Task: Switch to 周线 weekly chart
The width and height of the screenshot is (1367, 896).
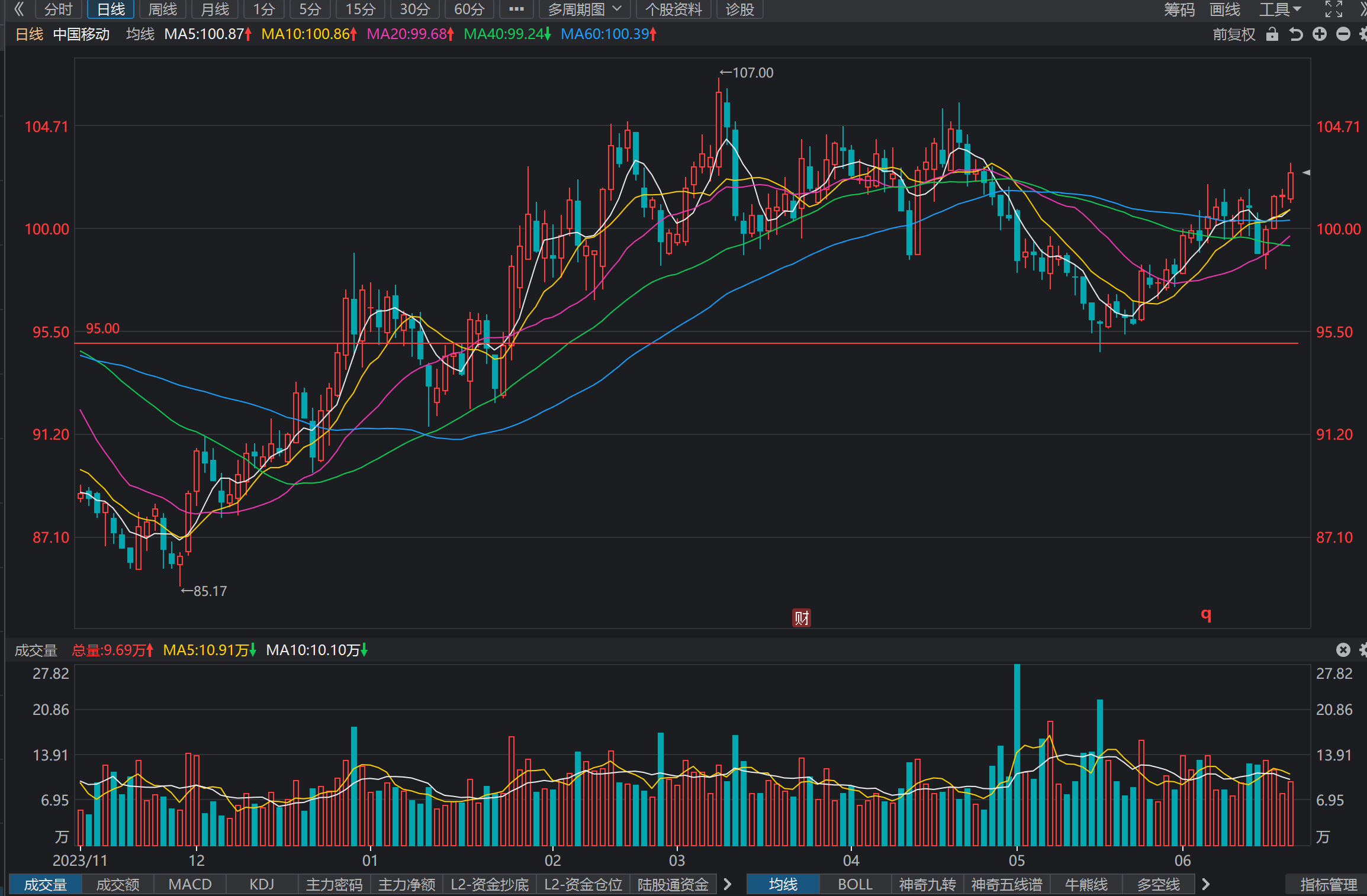Action: pyautogui.click(x=163, y=9)
